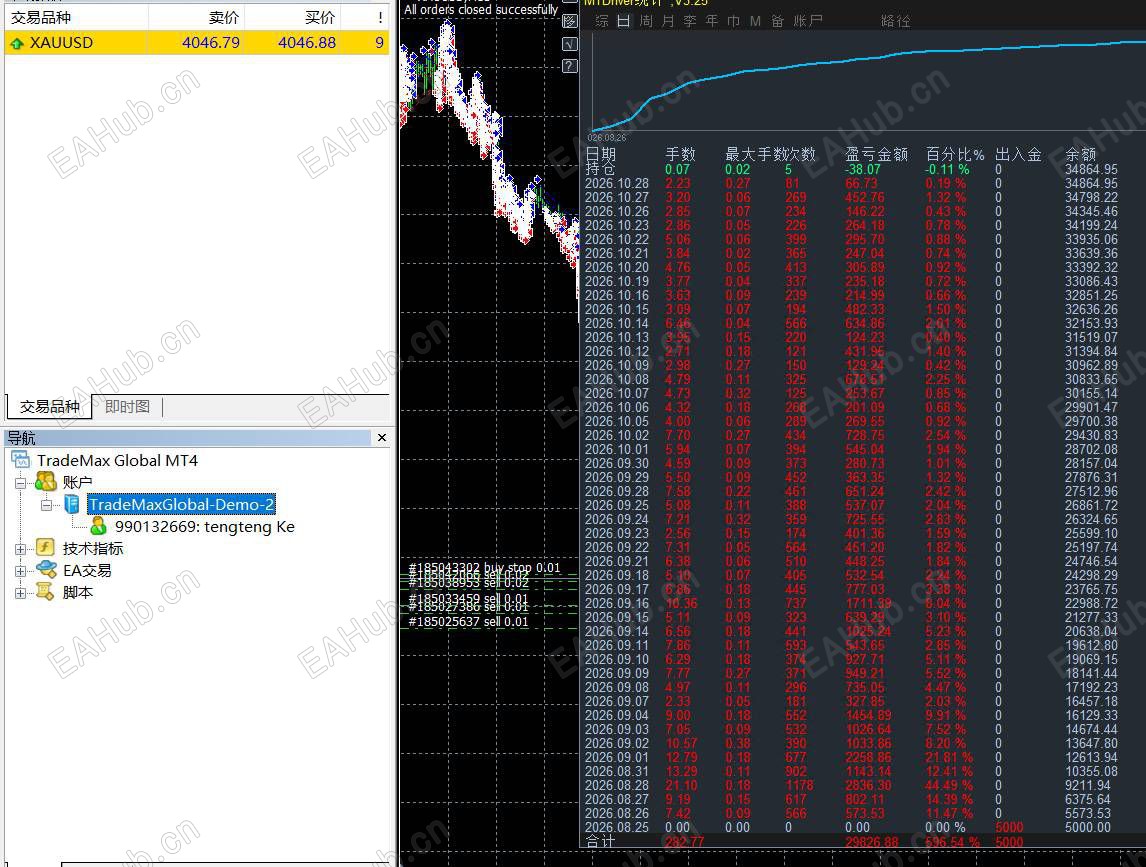
Task: Click the 技术指标 indicators folder icon
Action: (x=45, y=548)
